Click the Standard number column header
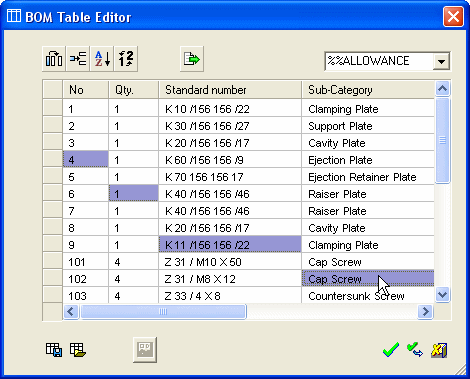Viewport: 470px width, 379px height. pos(230,90)
